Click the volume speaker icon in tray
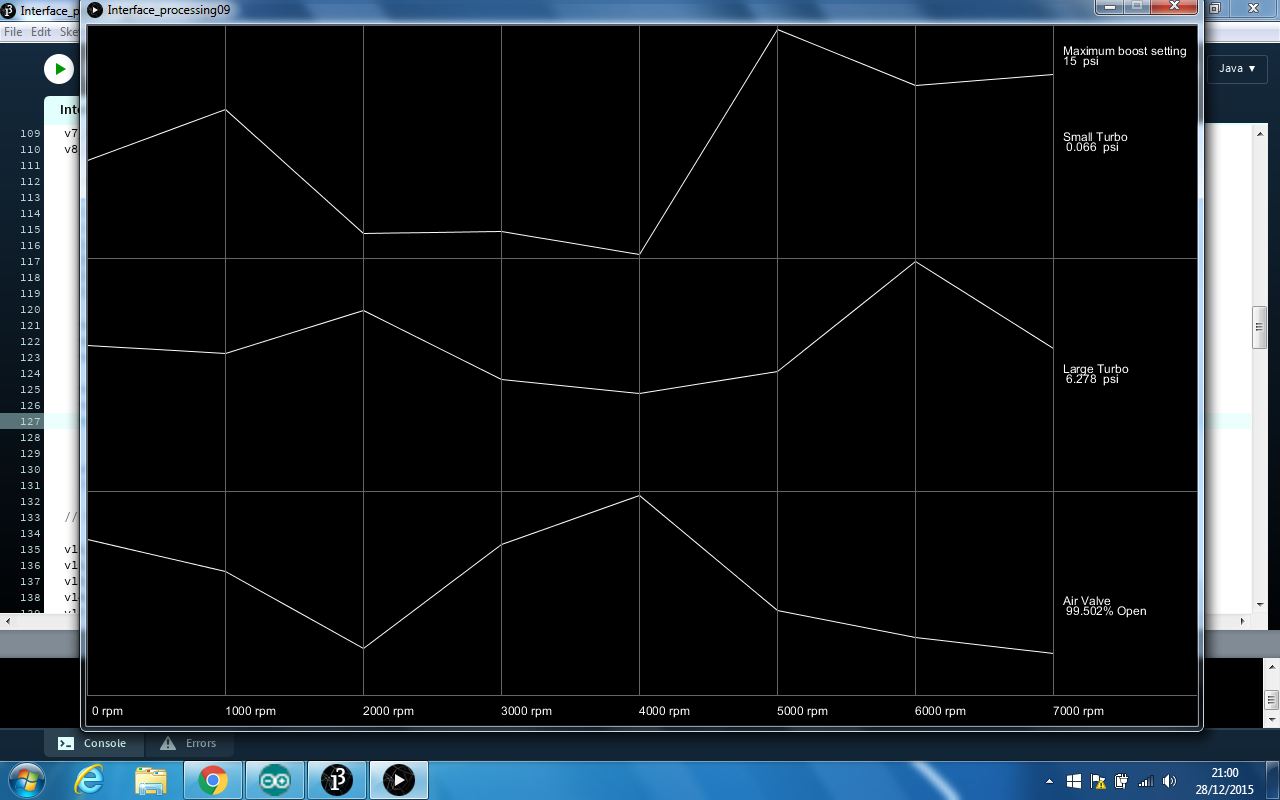 coord(1169,781)
